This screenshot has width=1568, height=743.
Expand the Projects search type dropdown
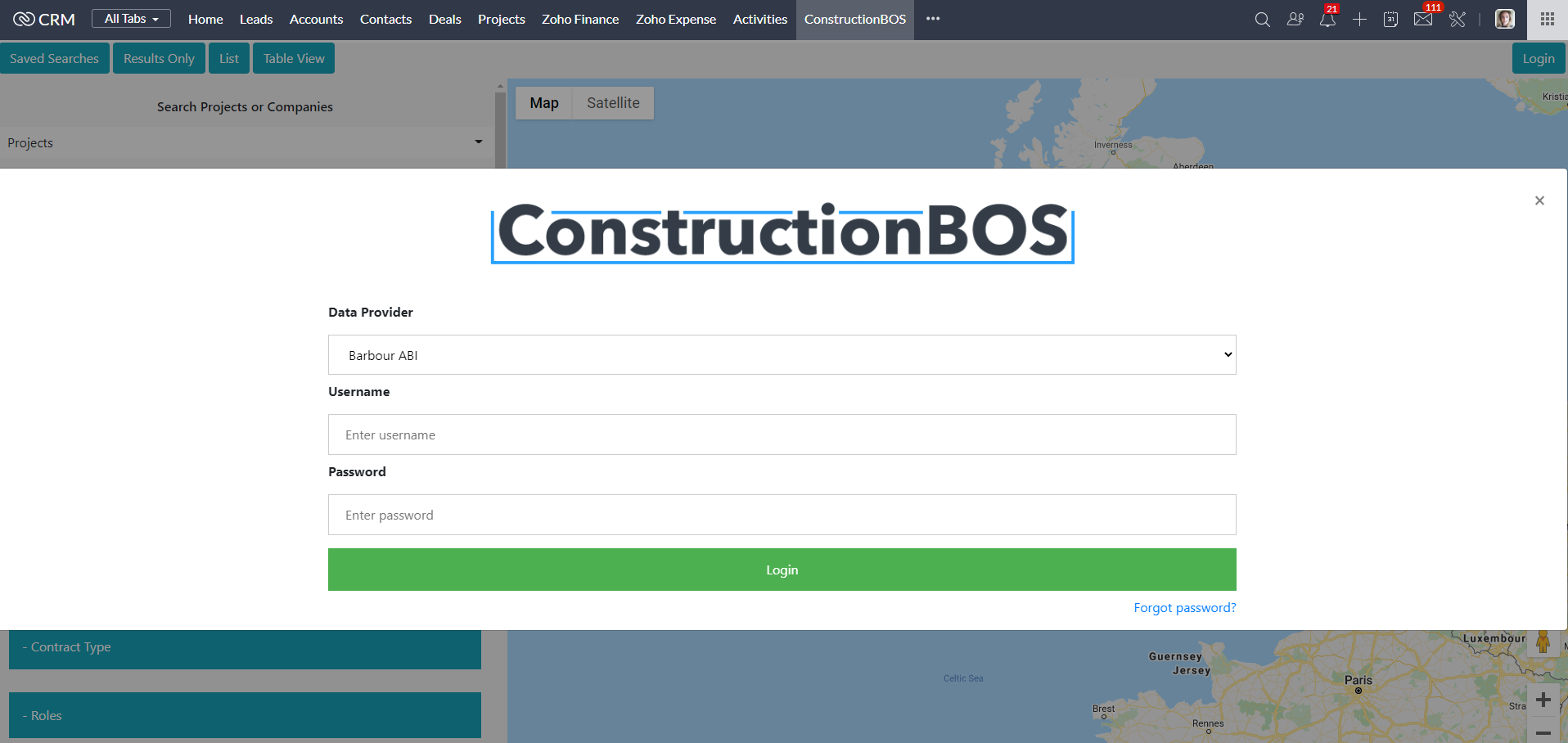[246, 142]
